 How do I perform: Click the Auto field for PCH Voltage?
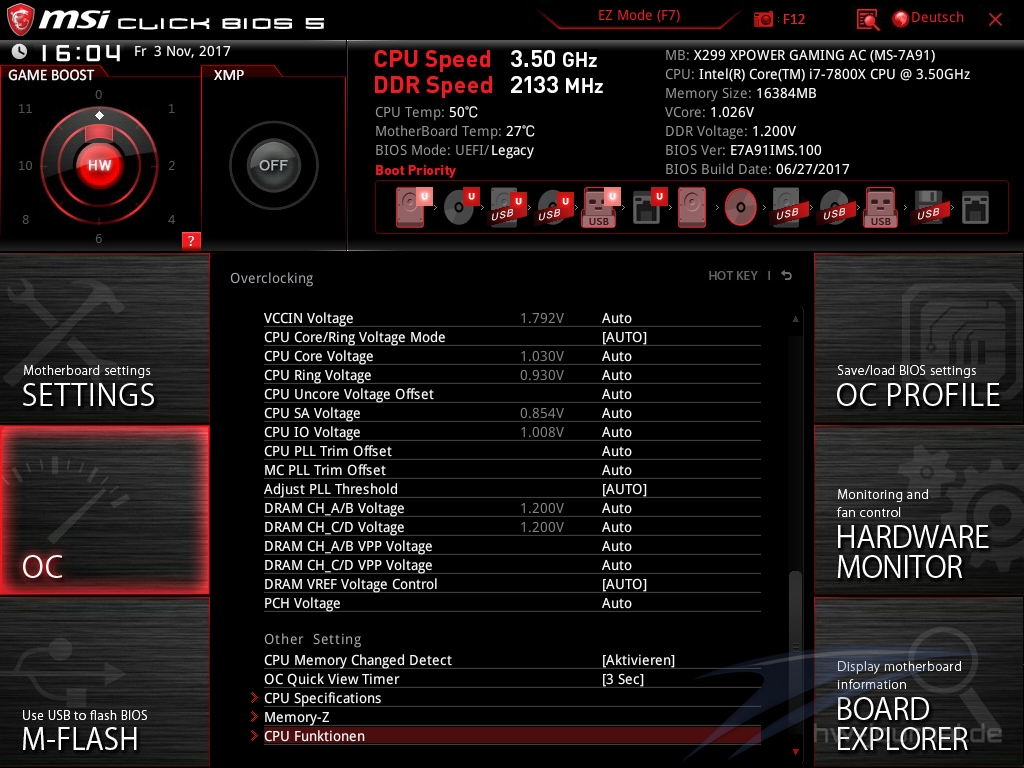[x=616, y=603]
